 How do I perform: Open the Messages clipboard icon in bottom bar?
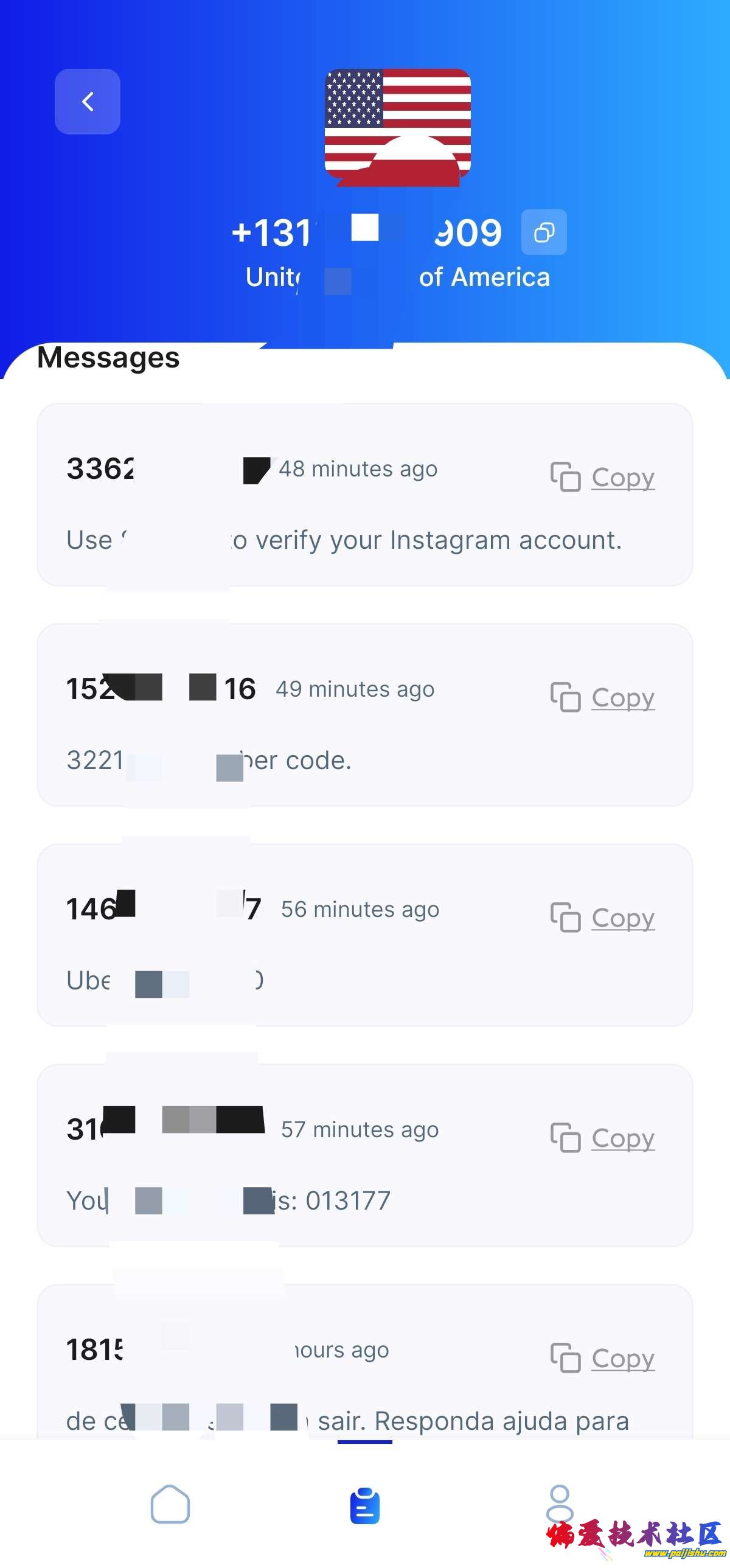click(x=365, y=1506)
